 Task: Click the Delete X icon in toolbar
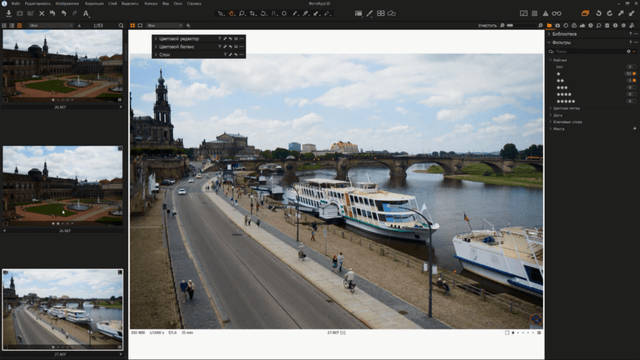pos(42,13)
